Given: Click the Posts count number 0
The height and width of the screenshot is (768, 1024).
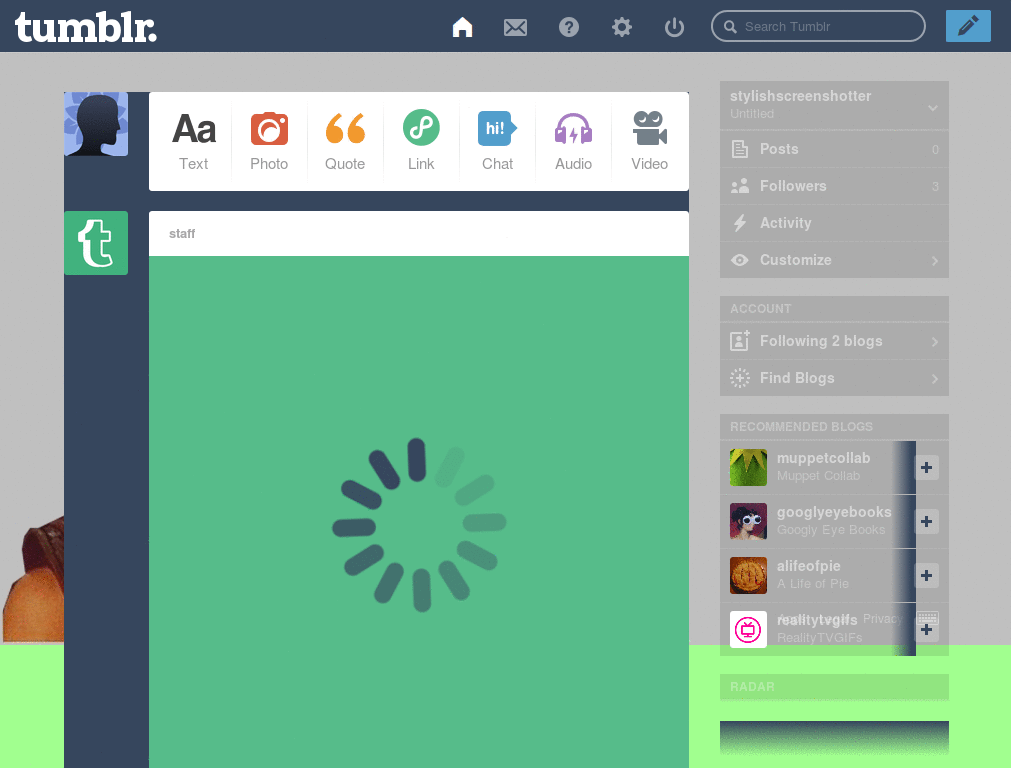Looking at the screenshot, I should (935, 150).
